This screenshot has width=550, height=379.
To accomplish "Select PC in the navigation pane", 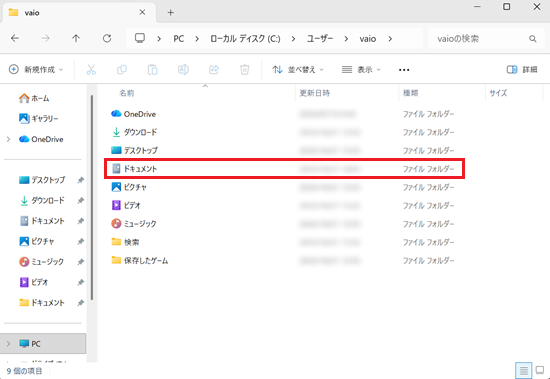I will (43, 344).
